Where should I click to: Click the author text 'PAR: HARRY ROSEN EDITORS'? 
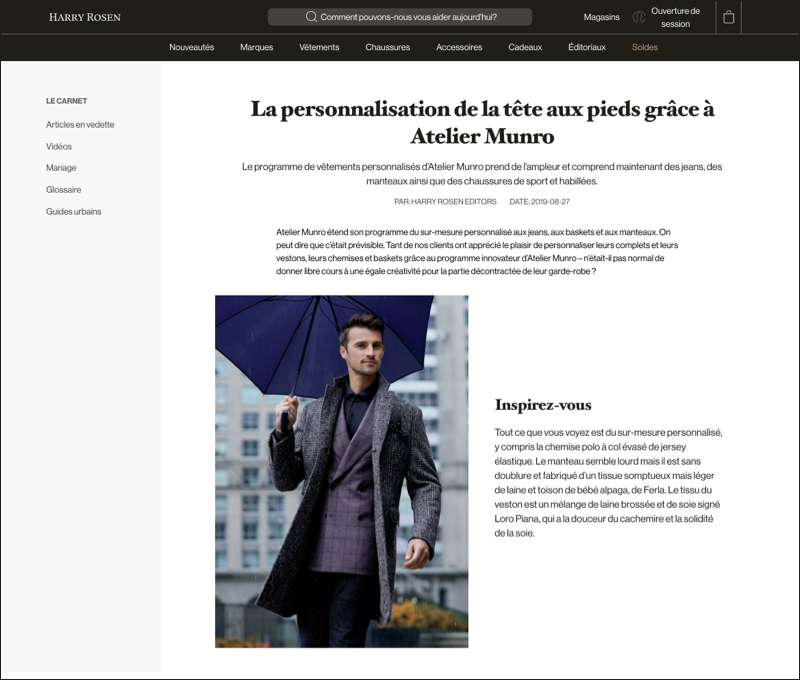(x=445, y=202)
